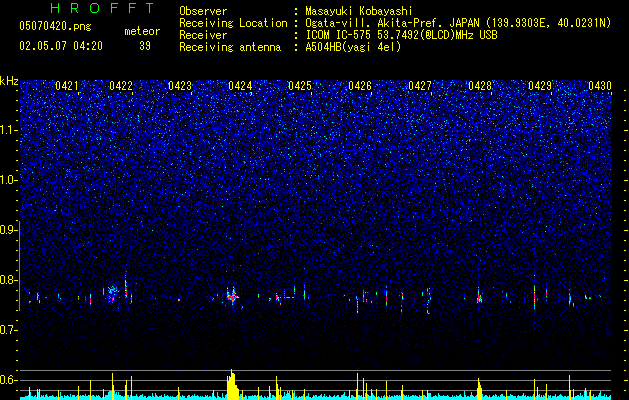The image size is (629, 400).
Task: Click the 0.9 kHz axis label
Action: [x=9, y=230]
